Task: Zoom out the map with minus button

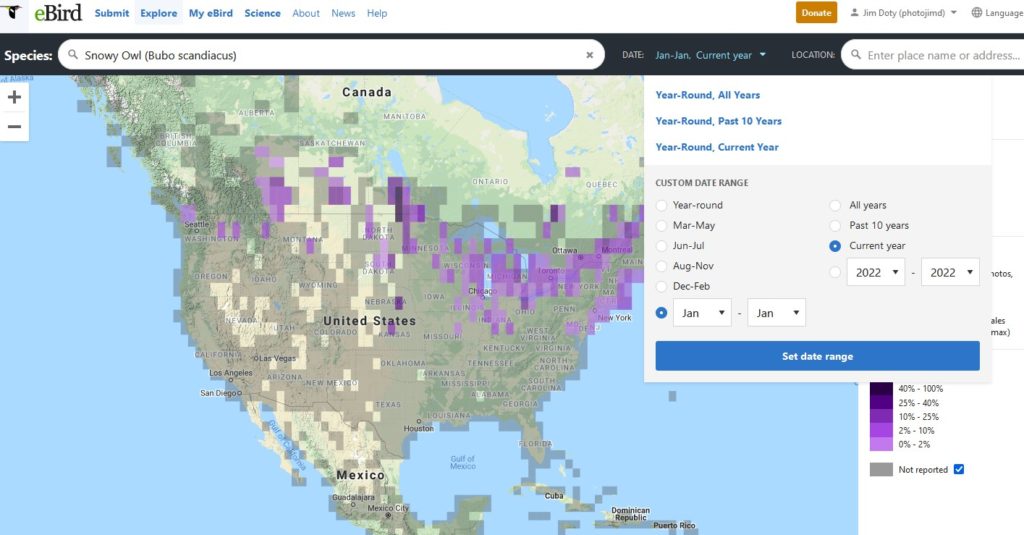Action: pyautogui.click(x=14, y=126)
